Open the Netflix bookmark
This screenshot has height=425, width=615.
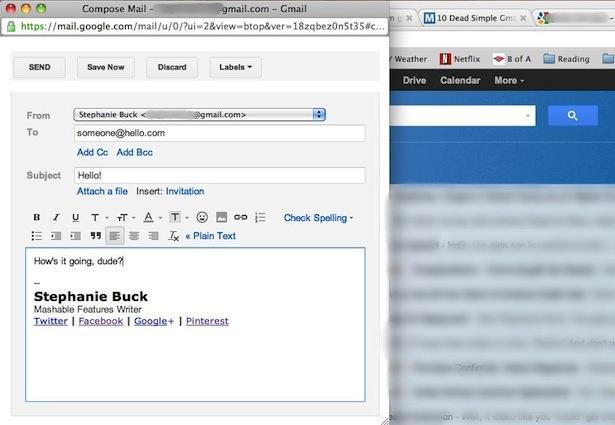pyautogui.click(x=460, y=59)
